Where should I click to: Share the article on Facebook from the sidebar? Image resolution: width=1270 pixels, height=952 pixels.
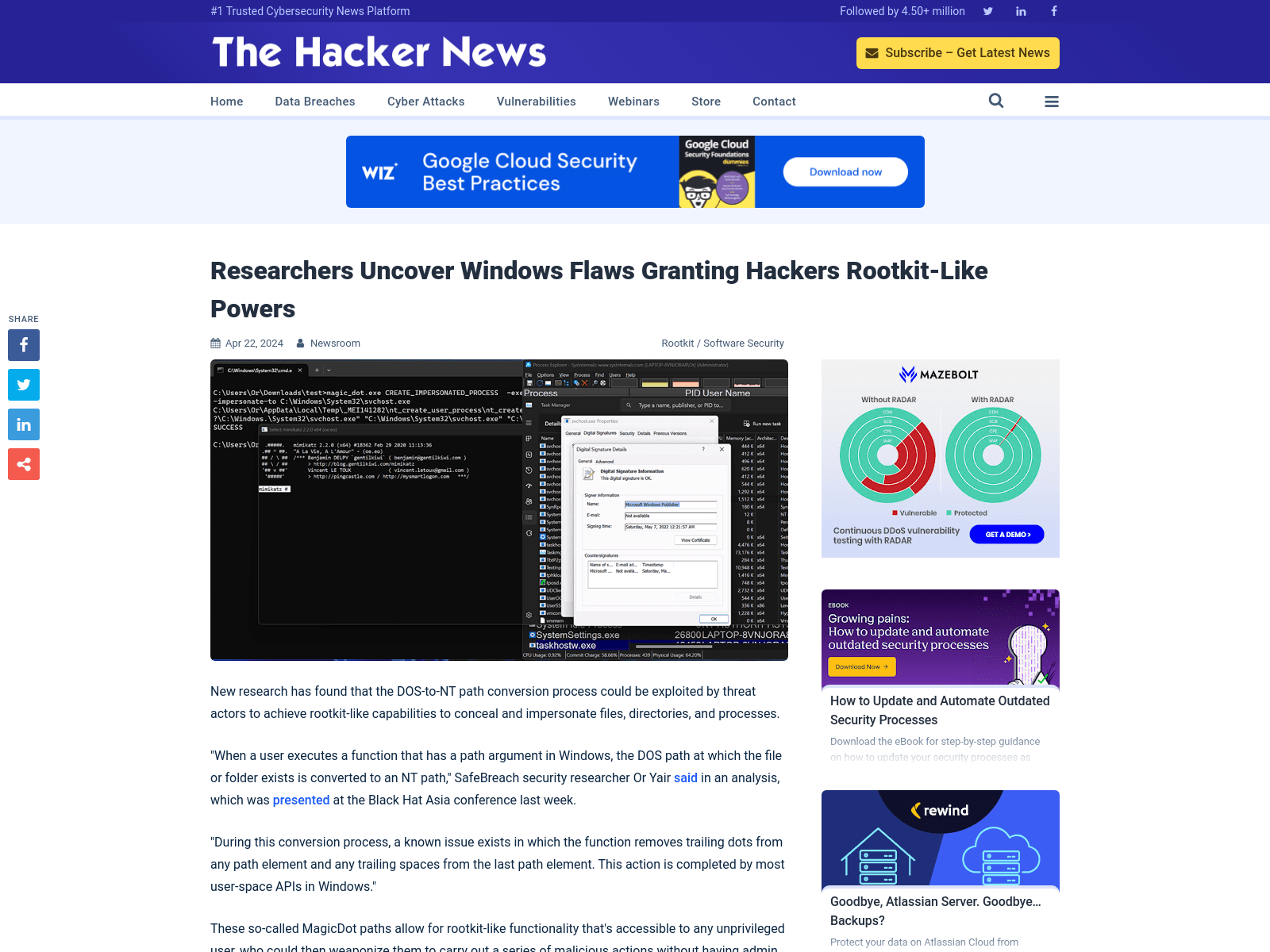[x=24, y=345]
